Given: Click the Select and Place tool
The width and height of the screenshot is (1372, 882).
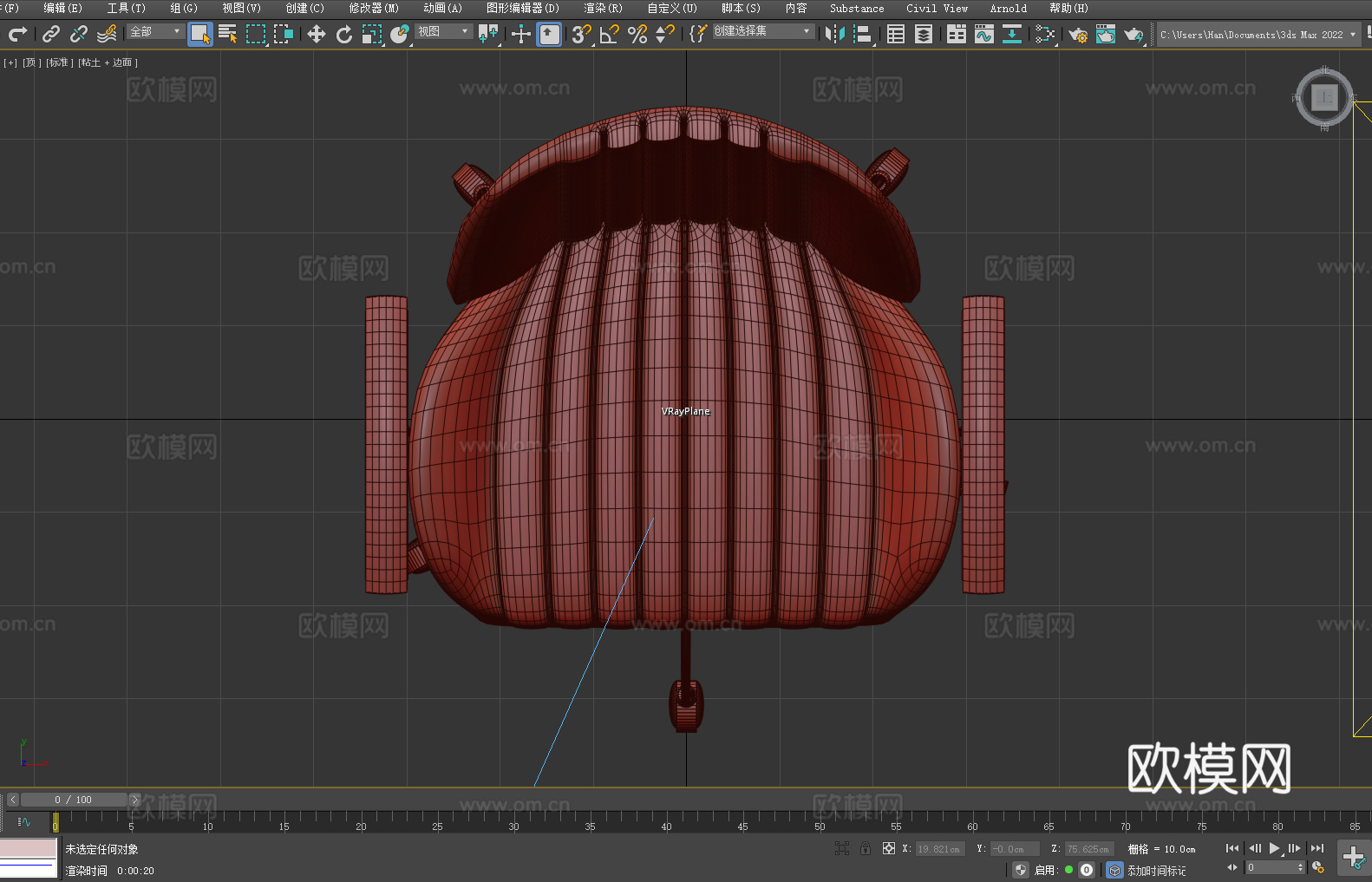Looking at the screenshot, I should point(400,34).
